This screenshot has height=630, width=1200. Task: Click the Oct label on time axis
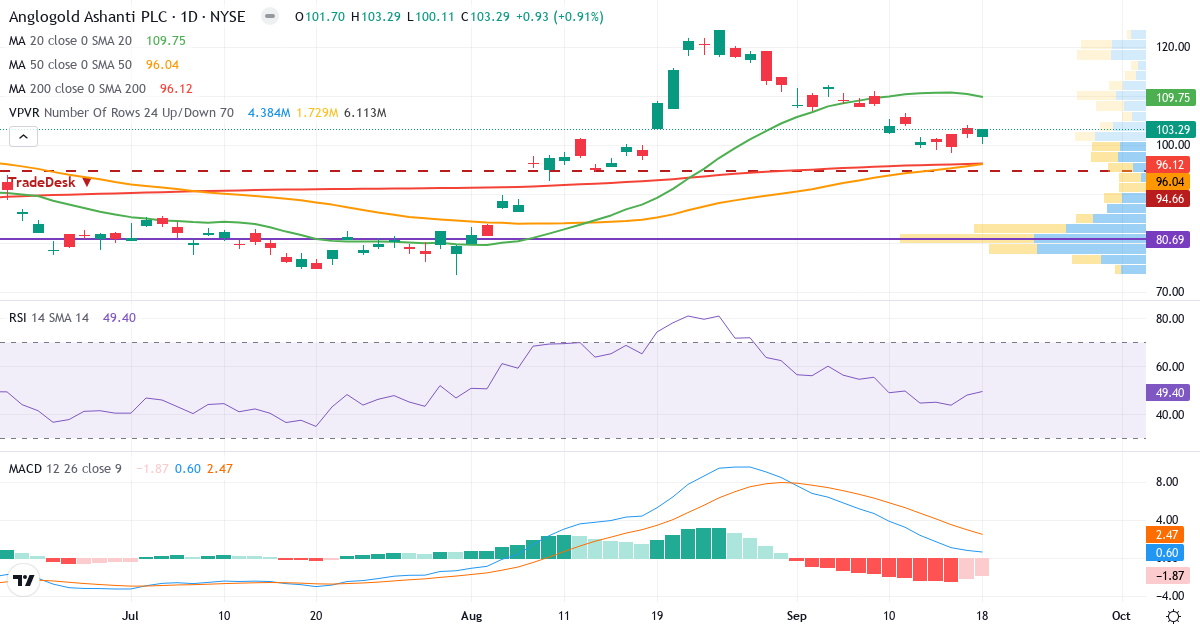click(1121, 616)
